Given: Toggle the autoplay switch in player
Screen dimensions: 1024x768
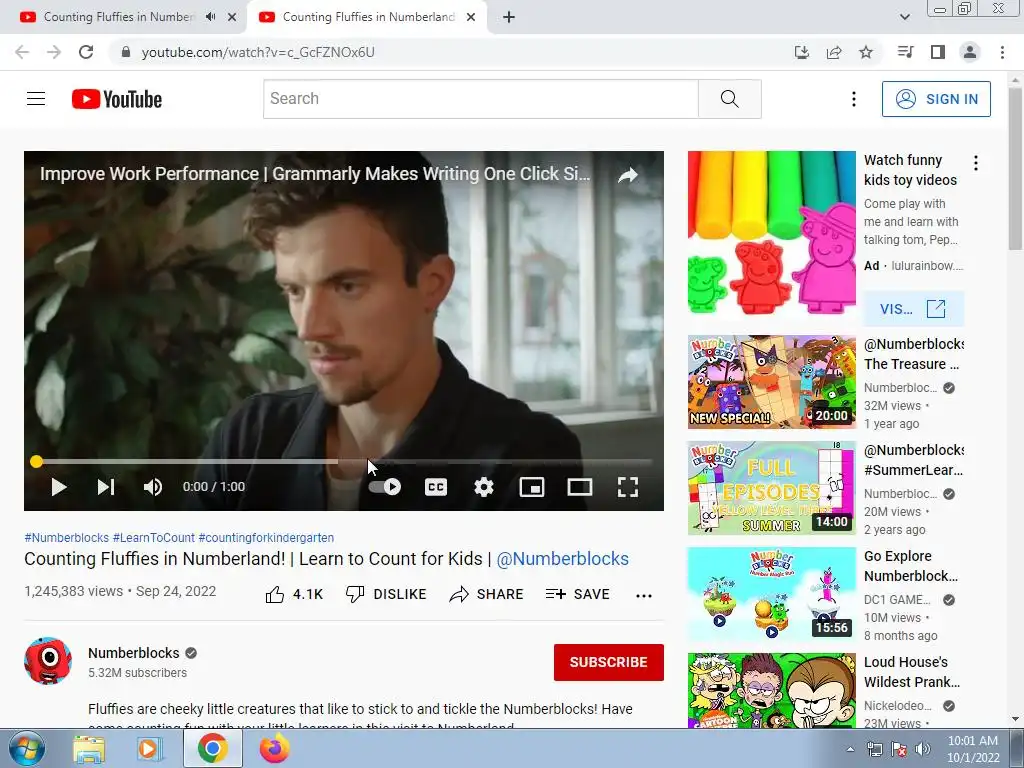Looking at the screenshot, I should 385,487.
